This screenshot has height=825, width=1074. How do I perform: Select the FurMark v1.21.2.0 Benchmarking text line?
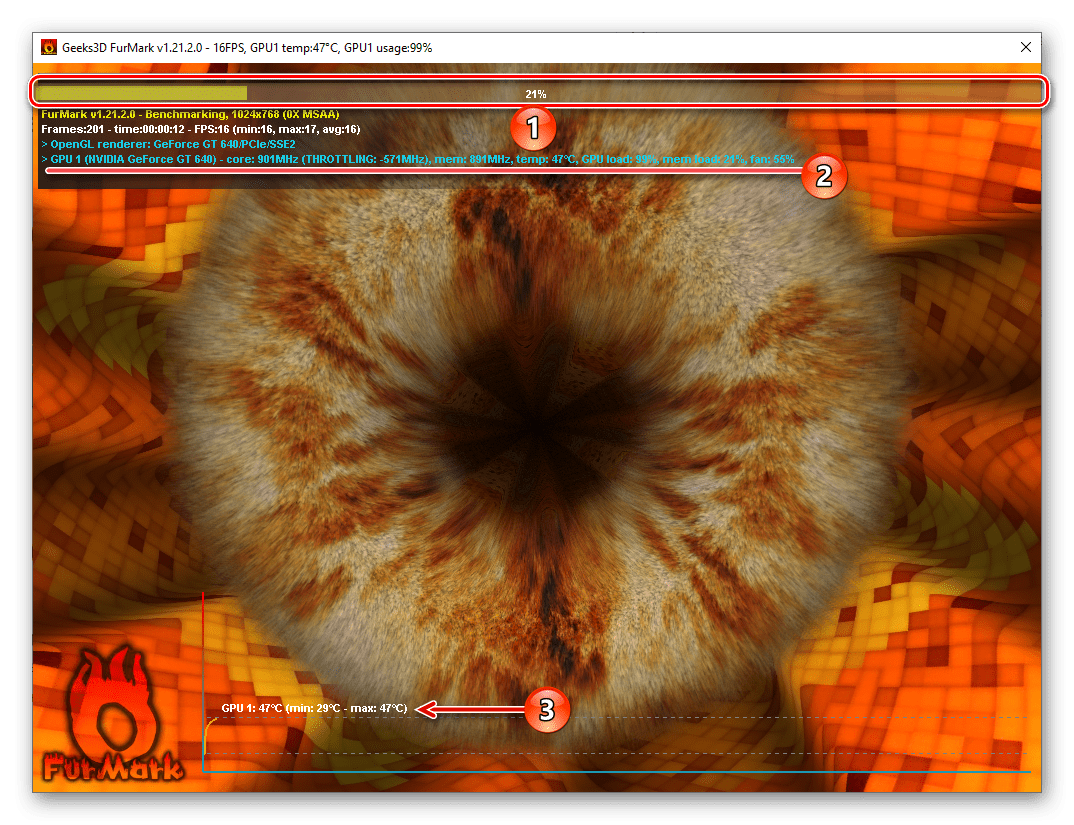click(189, 115)
